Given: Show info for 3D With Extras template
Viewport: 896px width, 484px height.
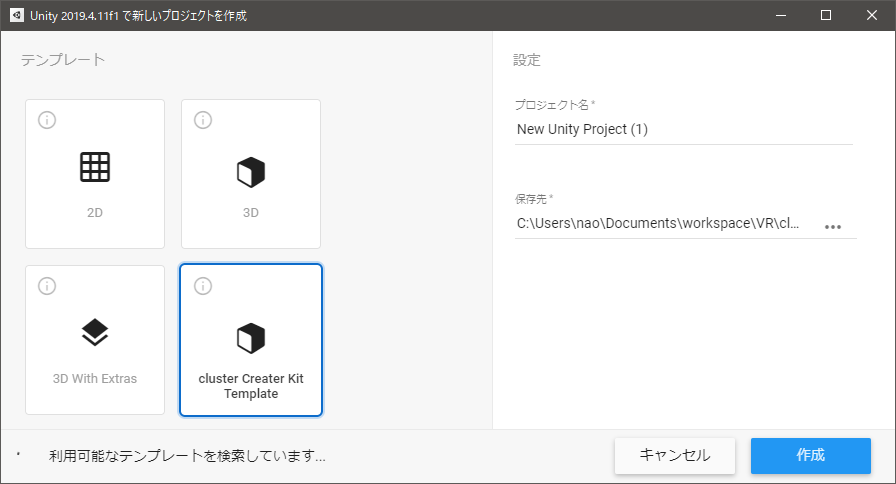Looking at the screenshot, I should point(47,286).
